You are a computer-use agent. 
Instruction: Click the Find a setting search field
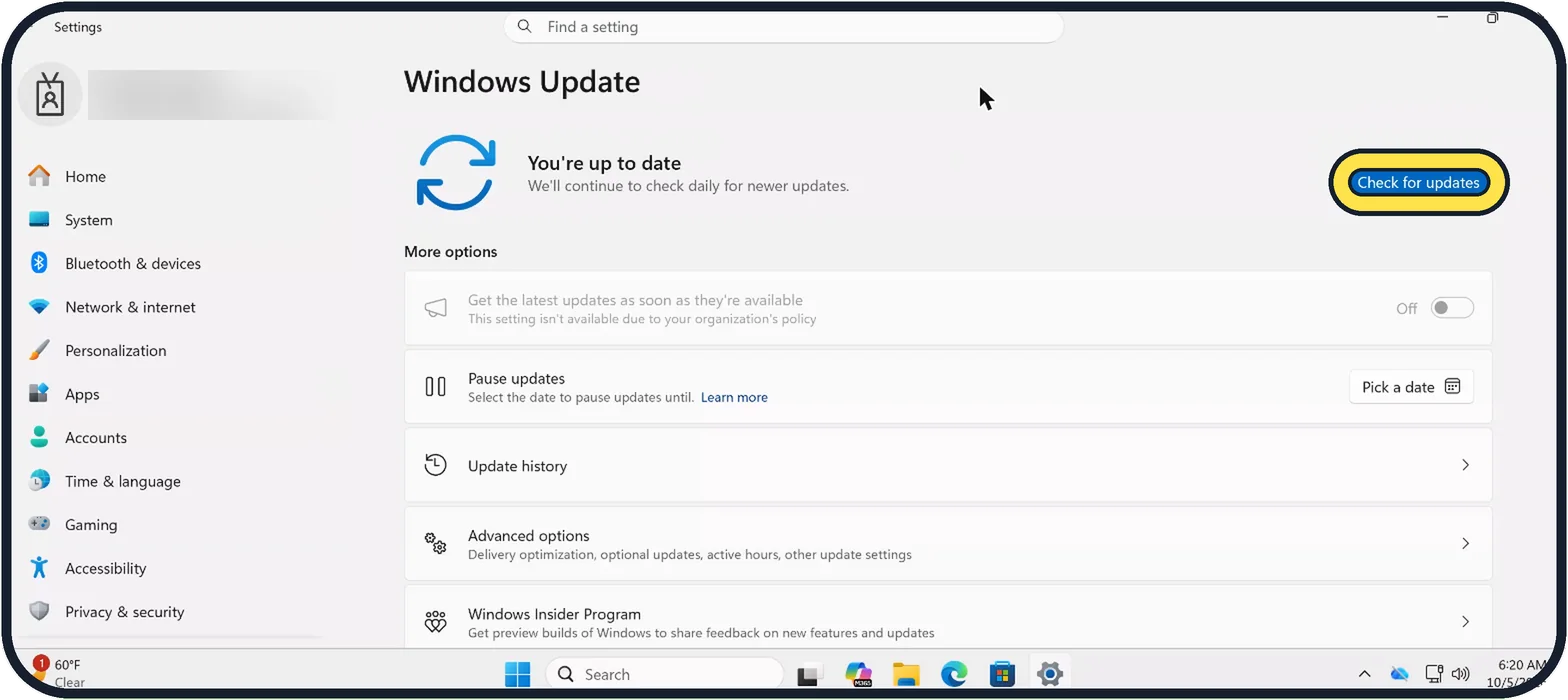pos(783,27)
